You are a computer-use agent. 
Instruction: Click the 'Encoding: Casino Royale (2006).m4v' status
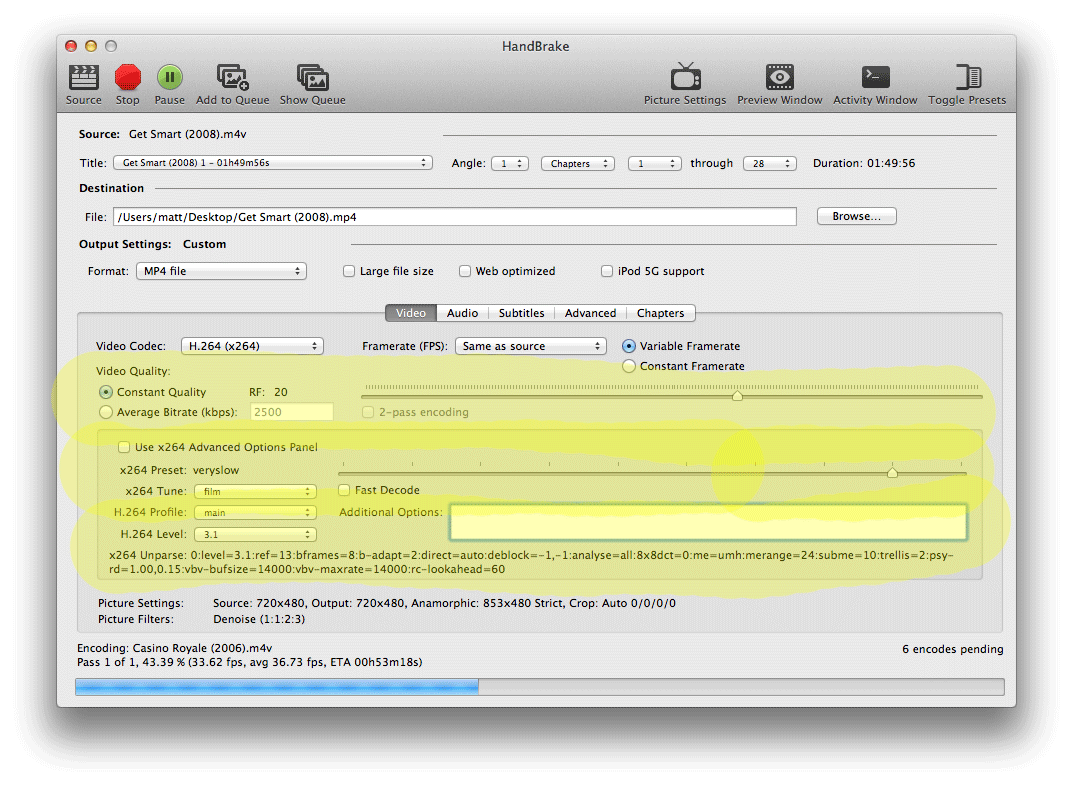(x=174, y=648)
